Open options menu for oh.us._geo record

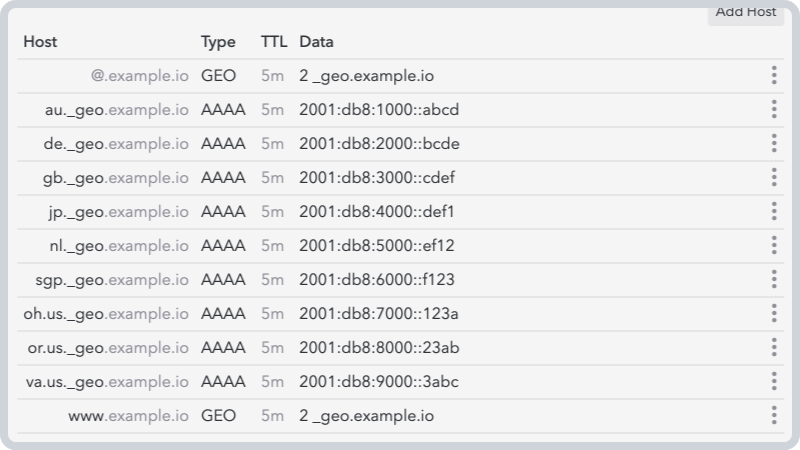(774, 314)
